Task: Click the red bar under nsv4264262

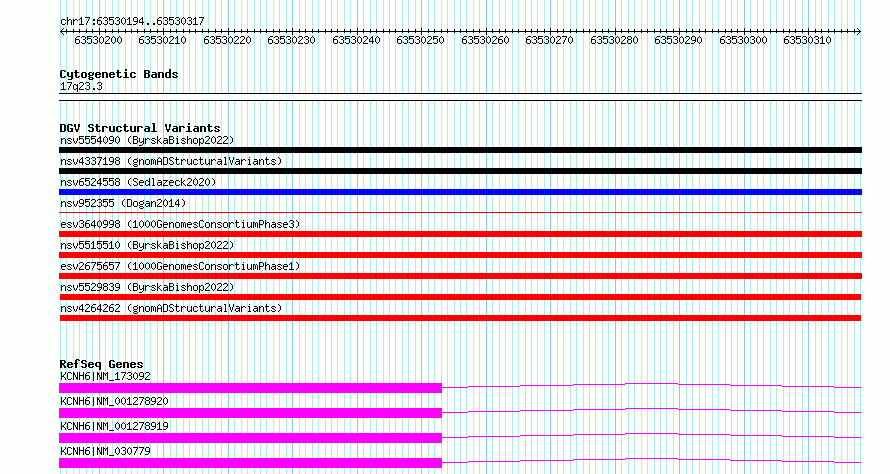Action: pos(460,318)
